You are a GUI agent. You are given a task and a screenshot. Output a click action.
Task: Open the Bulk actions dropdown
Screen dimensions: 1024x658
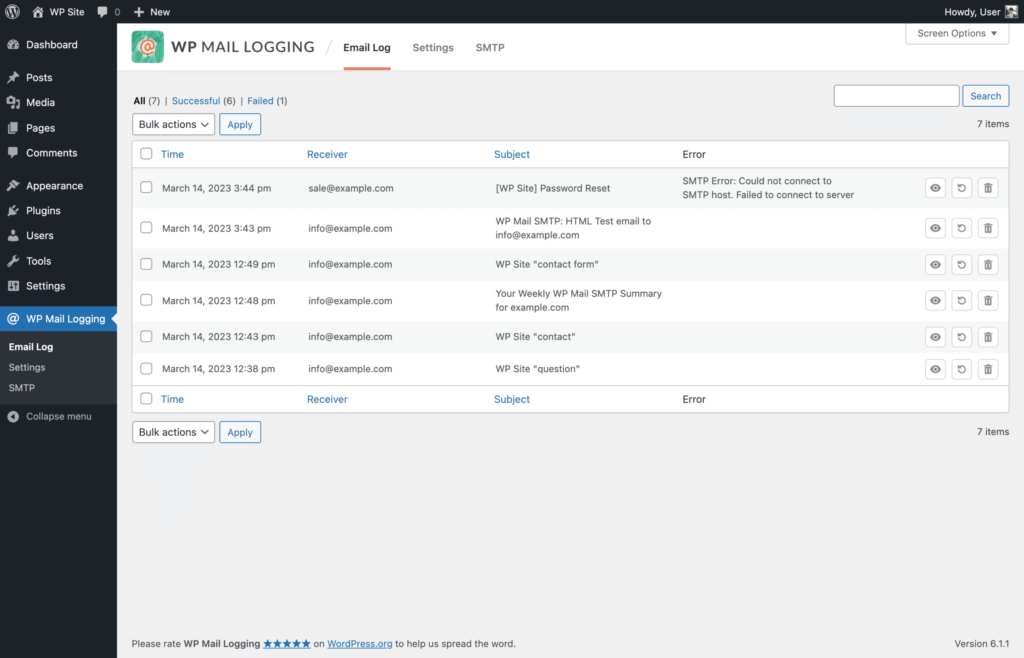coord(172,124)
